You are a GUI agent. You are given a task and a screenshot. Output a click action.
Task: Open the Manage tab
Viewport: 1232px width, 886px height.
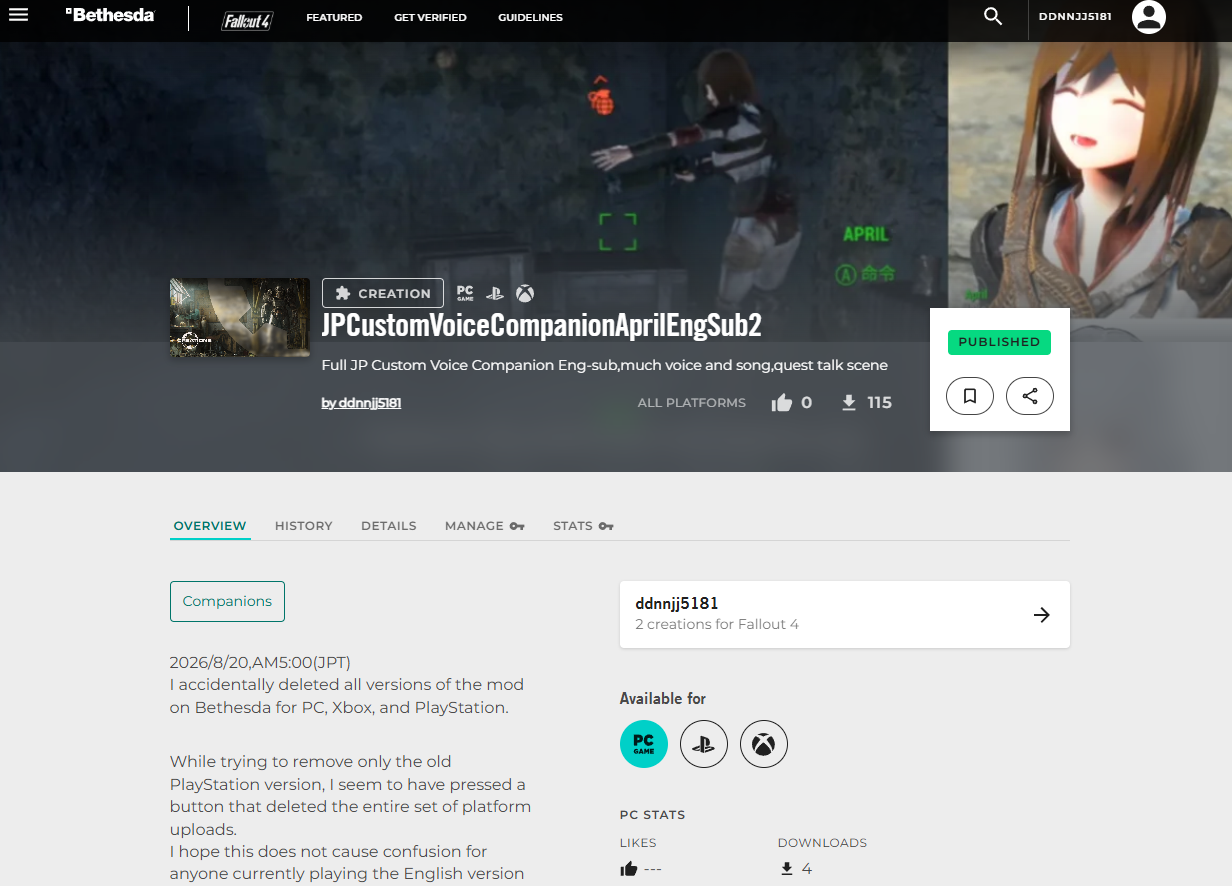pyautogui.click(x=485, y=526)
